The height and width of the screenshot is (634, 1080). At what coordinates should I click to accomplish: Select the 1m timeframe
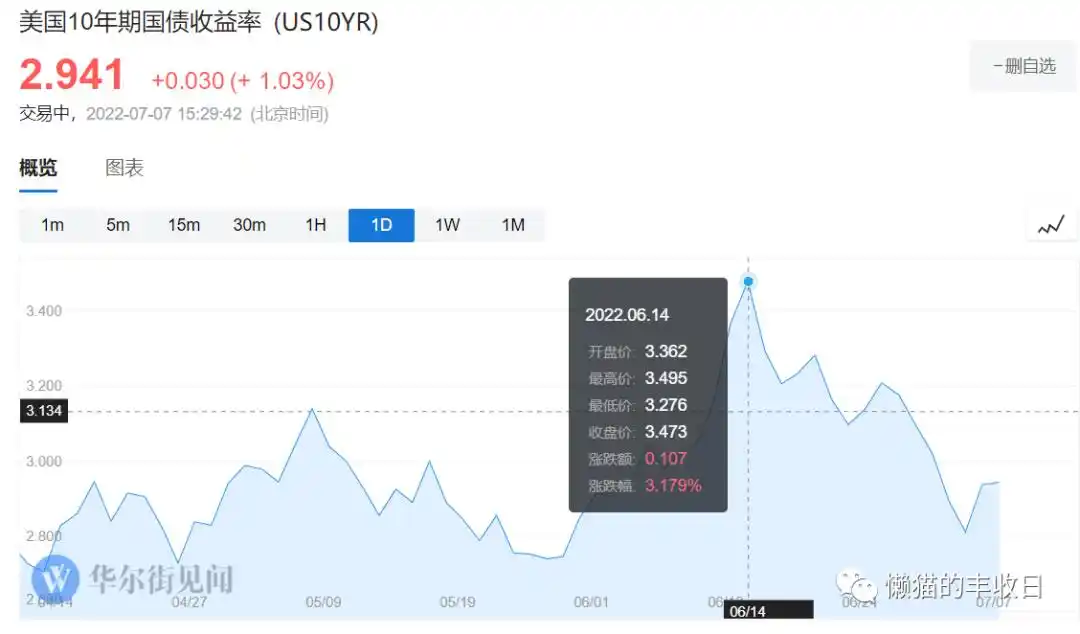coord(52,225)
